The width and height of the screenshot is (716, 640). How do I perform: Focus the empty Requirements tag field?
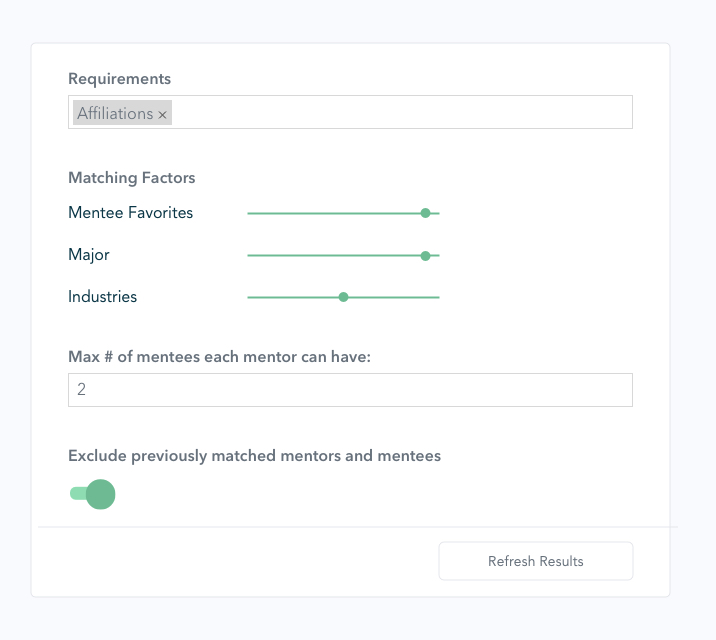(x=402, y=112)
